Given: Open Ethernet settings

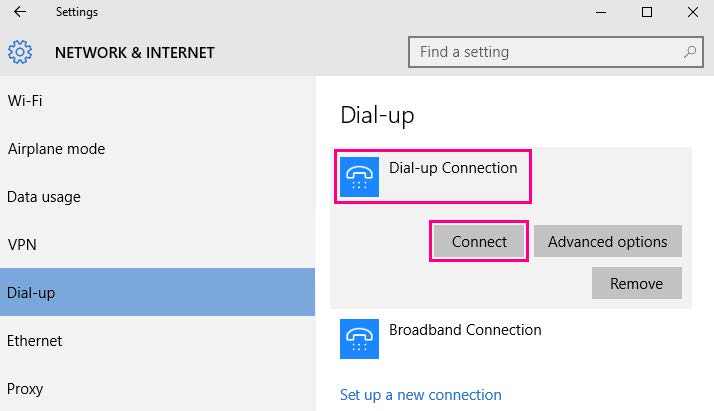Looking at the screenshot, I should 158,340.
